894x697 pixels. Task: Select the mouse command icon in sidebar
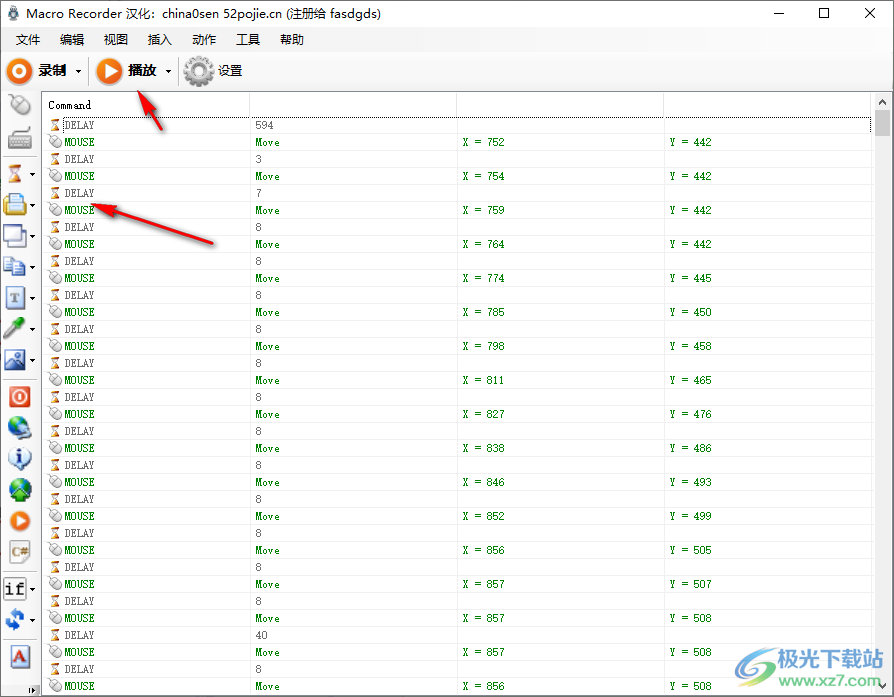click(20, 105)
